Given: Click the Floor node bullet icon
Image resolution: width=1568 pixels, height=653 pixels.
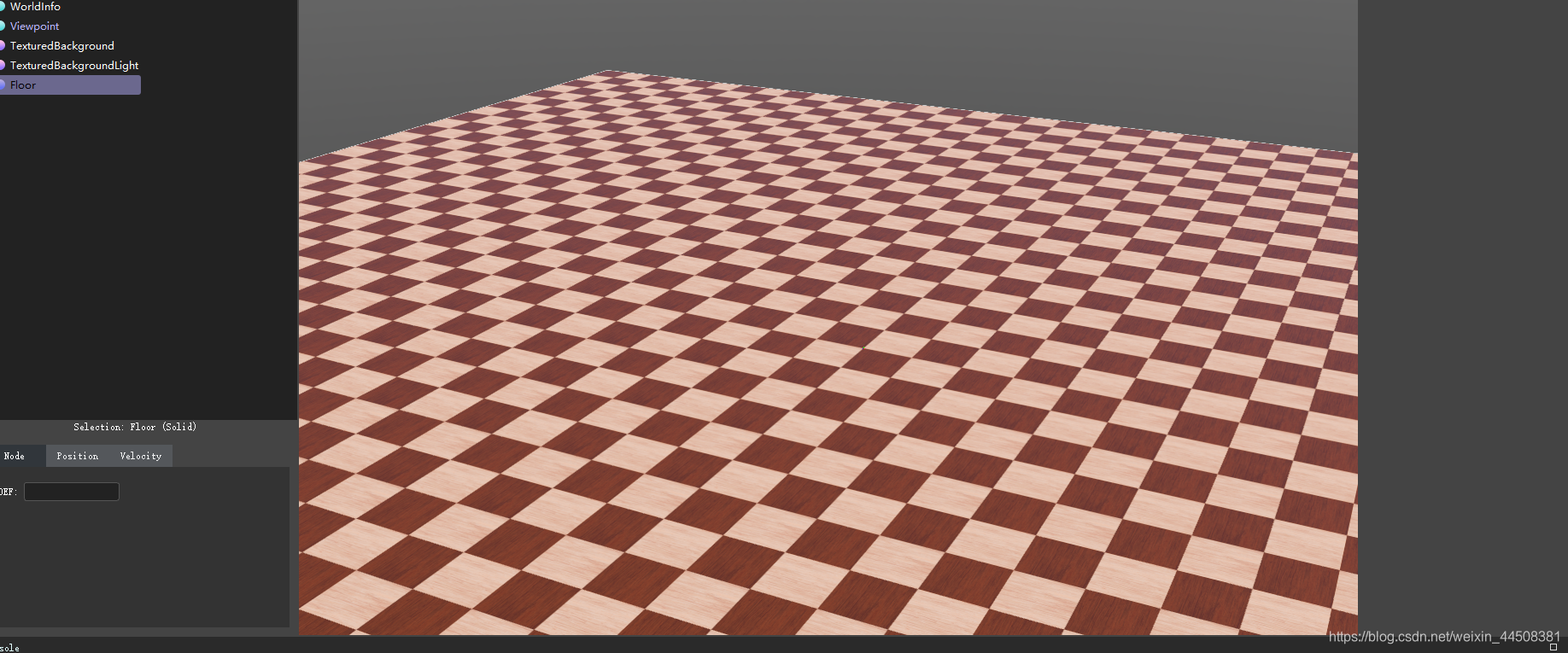Looking at the screenshot, I should [x=2, y=85].
